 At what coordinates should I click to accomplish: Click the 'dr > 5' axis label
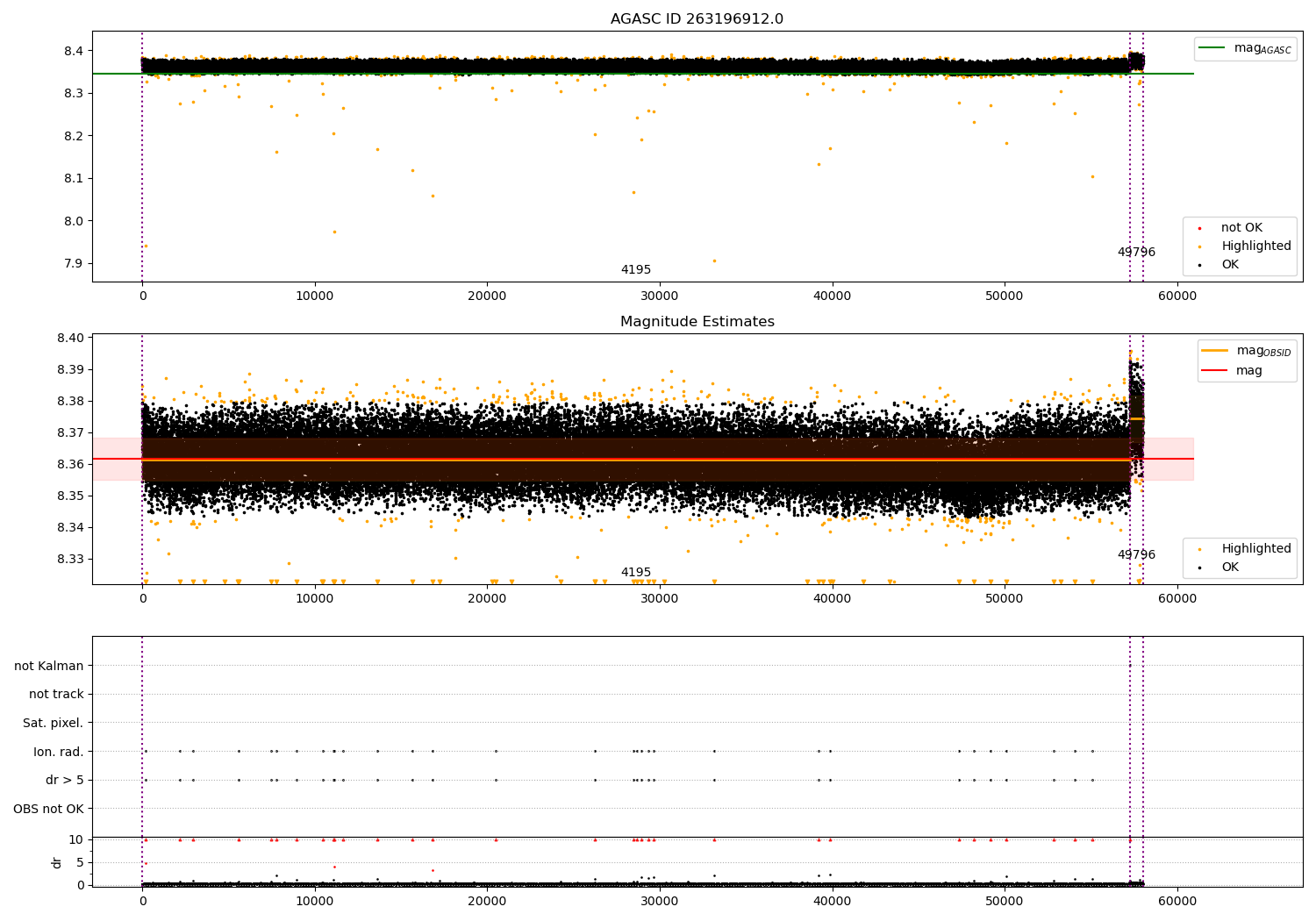pos(65,780)
